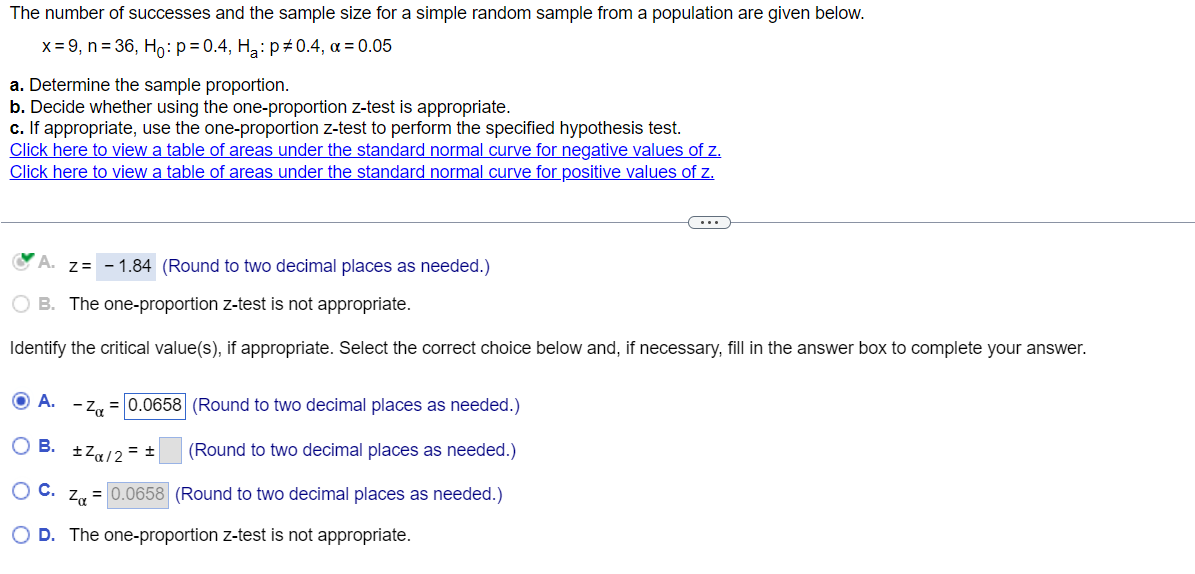Click the green checkmark on test statistic option A

point(25,261)
